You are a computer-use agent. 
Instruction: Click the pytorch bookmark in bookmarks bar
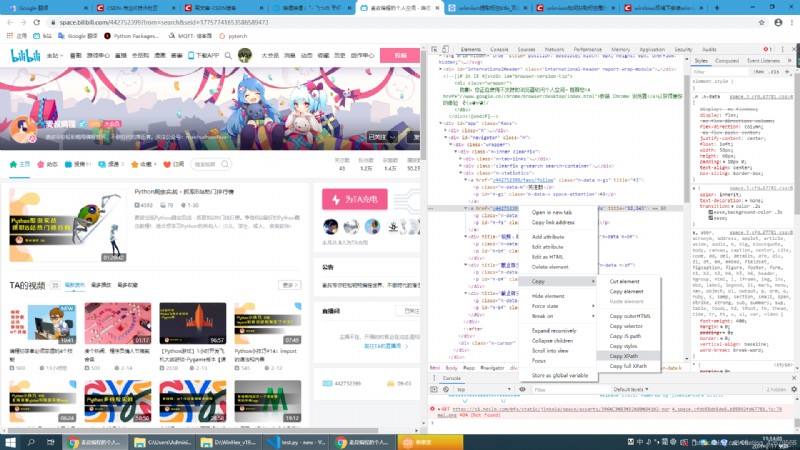coord(233,36)
